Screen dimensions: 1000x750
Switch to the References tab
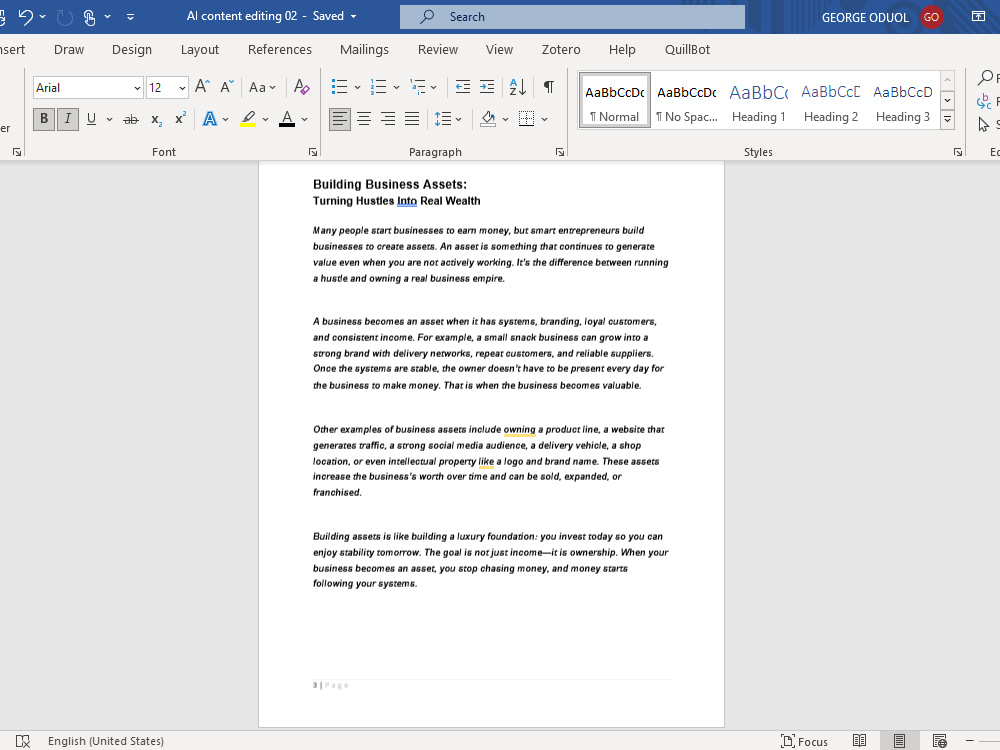[x=280, y=50]
